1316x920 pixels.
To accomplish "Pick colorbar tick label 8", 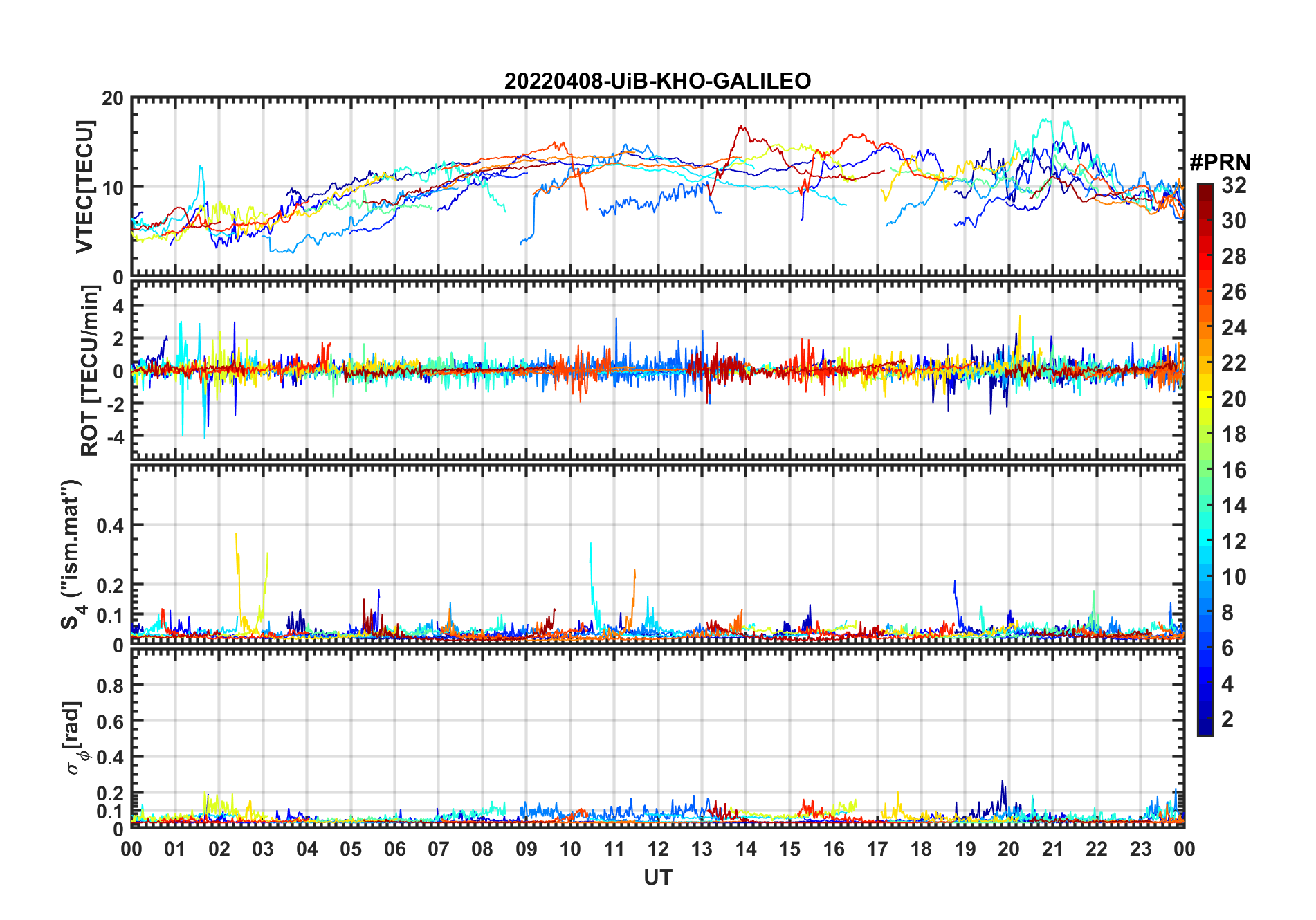I will (x=1227, y=613).
